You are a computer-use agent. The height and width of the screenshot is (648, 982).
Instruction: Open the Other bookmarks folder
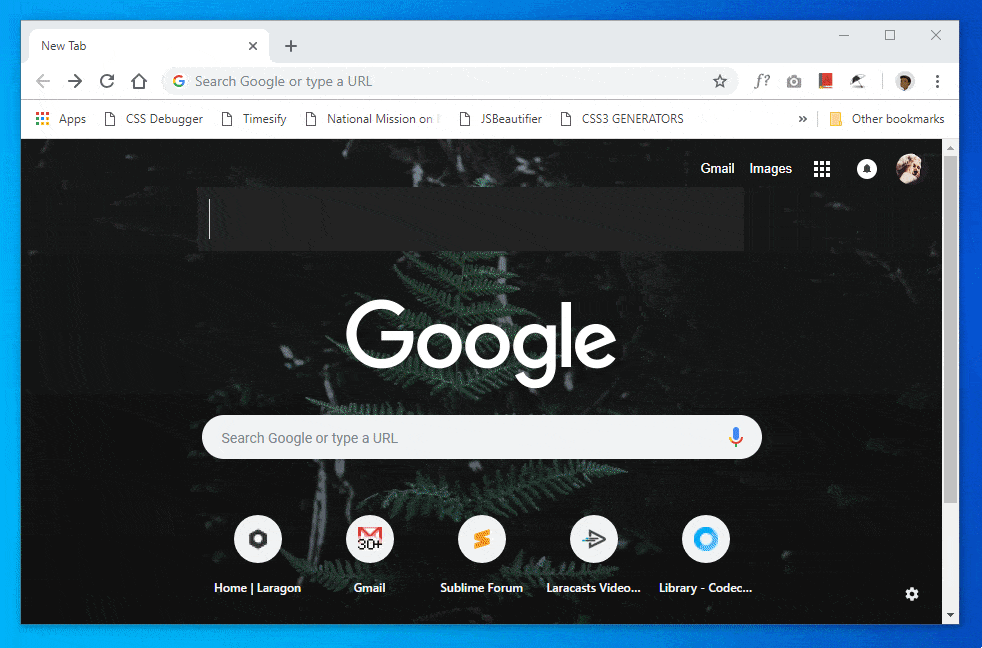pyautogui.click(x=887, y=119)
